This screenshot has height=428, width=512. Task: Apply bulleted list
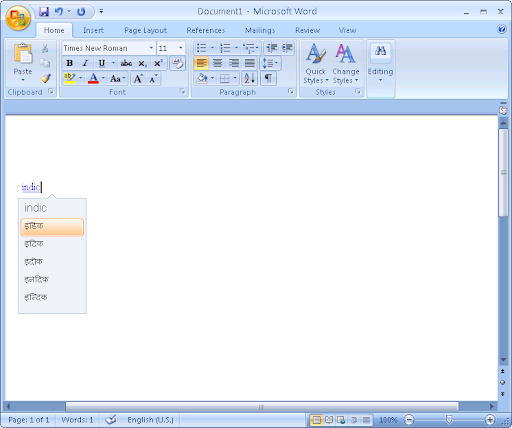coord(201,48)
